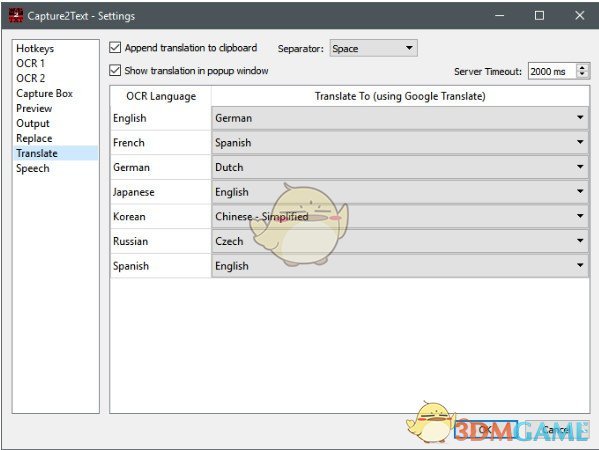Select the French OCR language cell
Viewport: 599px width, 450px height.
tap(161, 142)
